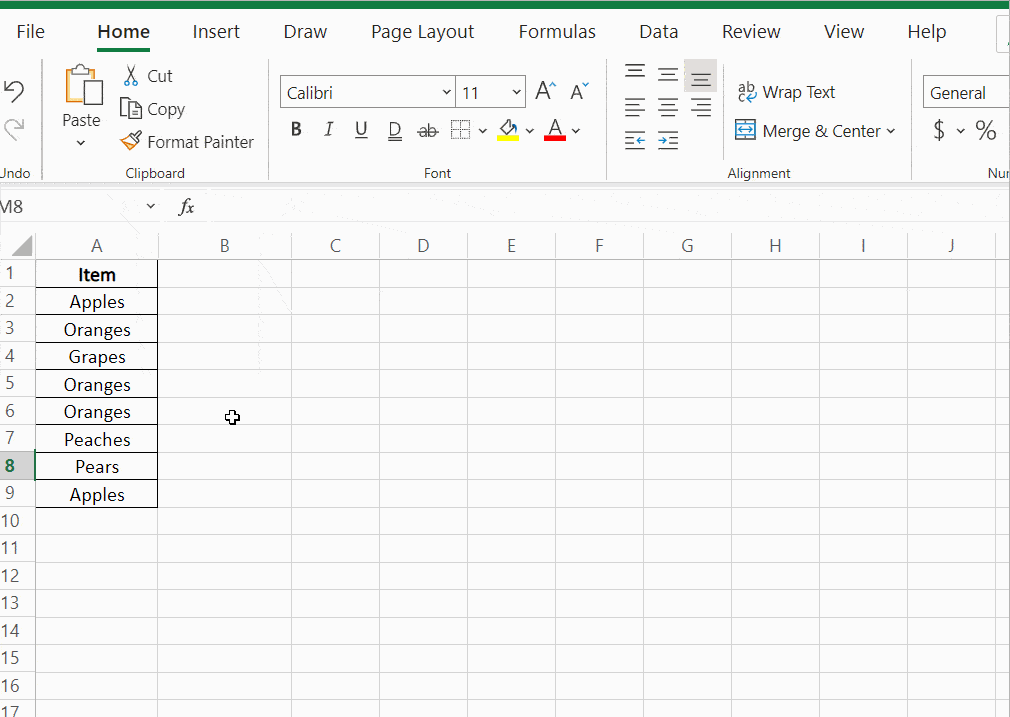Switch to the Formulas ribbon tab

tap(557, 31)
